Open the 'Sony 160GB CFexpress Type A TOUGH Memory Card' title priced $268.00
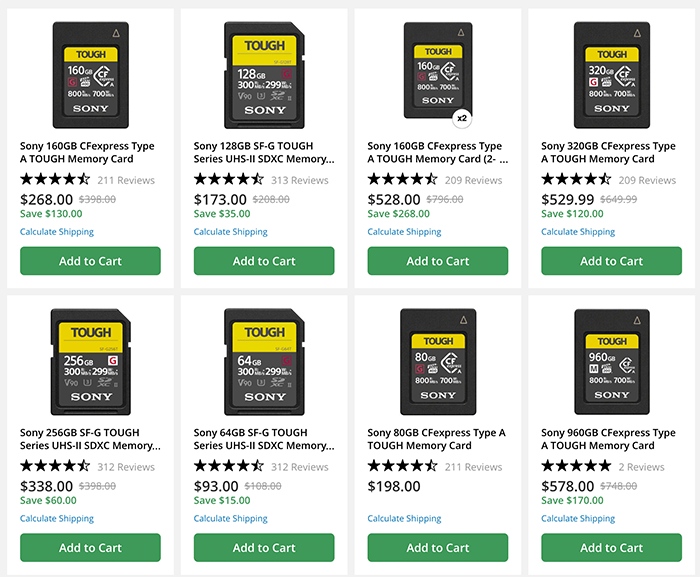 click(x=87, y=152)
